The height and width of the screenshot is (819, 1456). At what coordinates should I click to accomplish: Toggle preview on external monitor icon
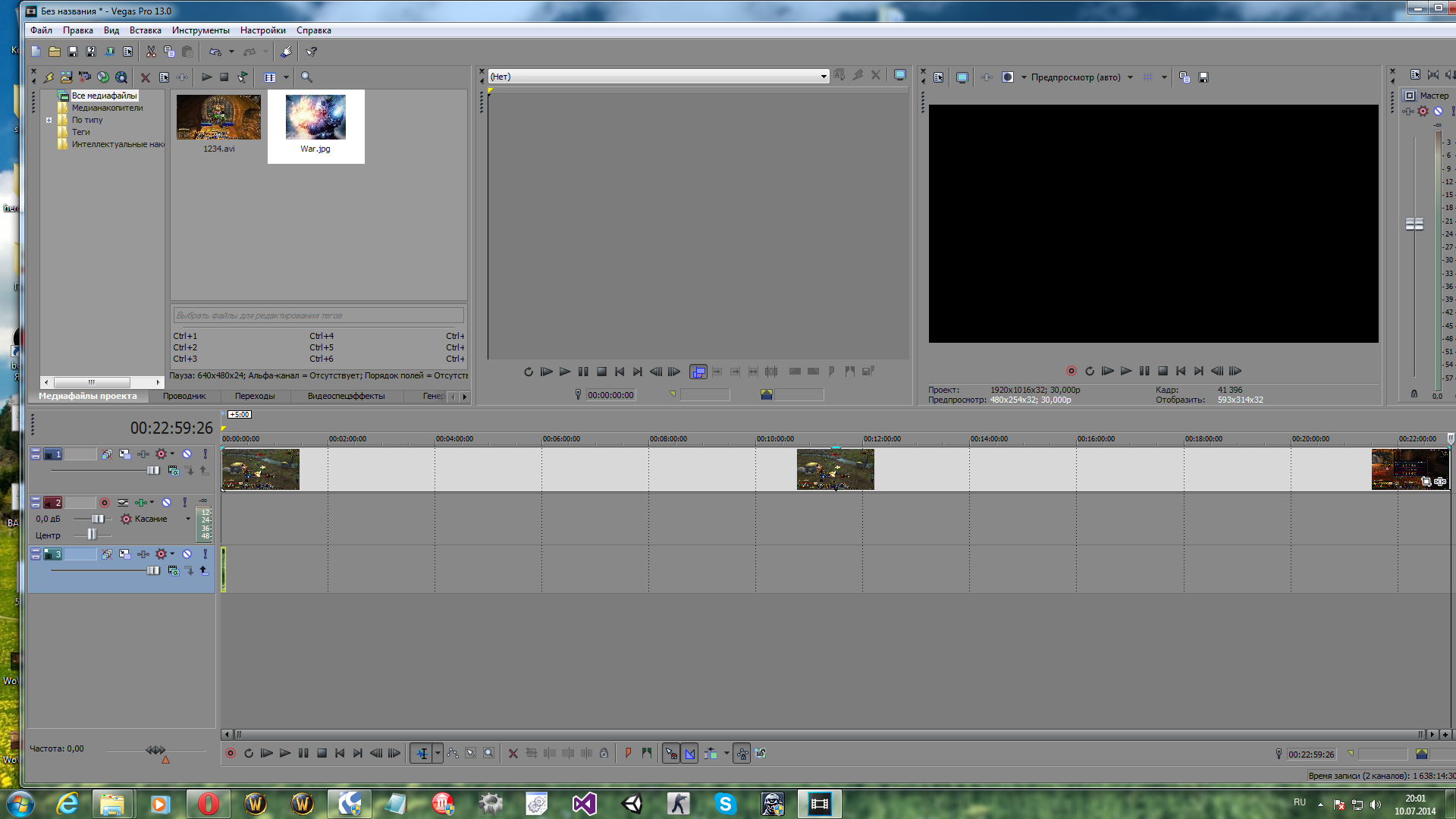(x=962, y=77)
